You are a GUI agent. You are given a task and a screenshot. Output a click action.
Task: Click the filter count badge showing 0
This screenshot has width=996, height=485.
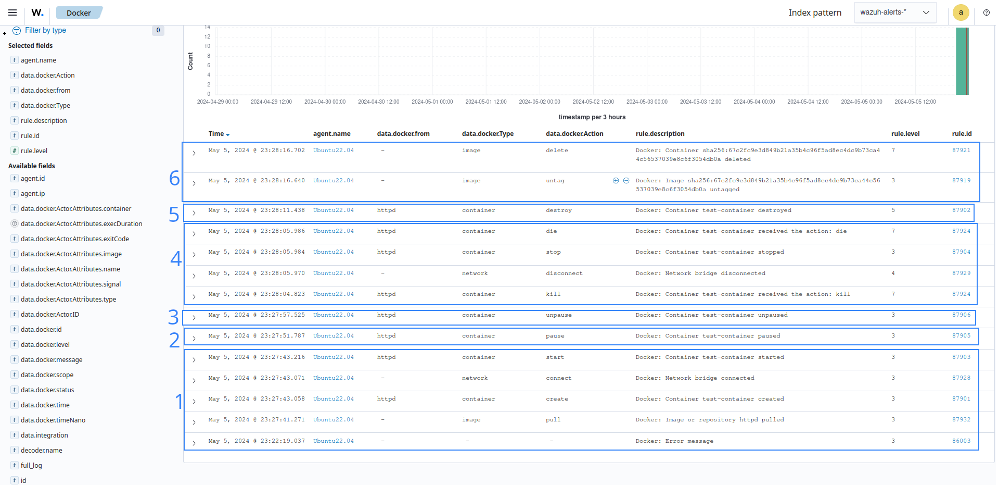pos(158,30)
